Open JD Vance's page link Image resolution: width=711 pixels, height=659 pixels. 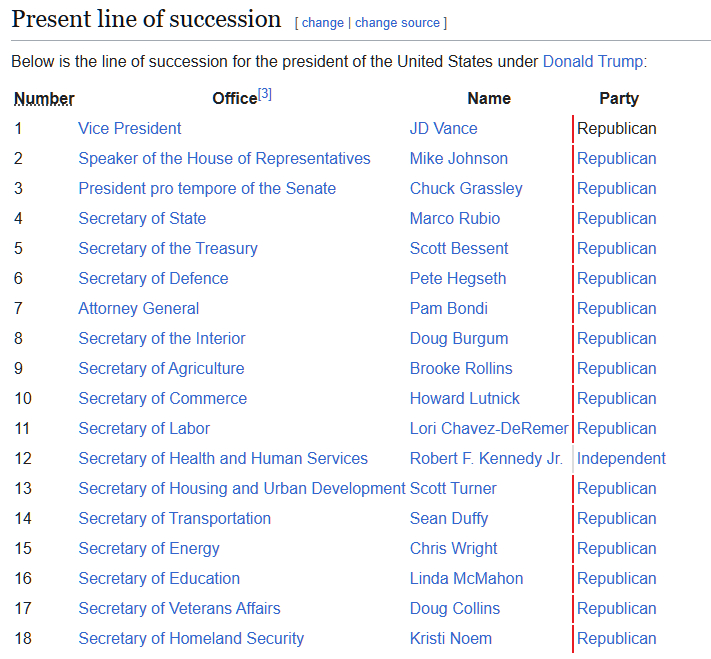tap(443, 128)
